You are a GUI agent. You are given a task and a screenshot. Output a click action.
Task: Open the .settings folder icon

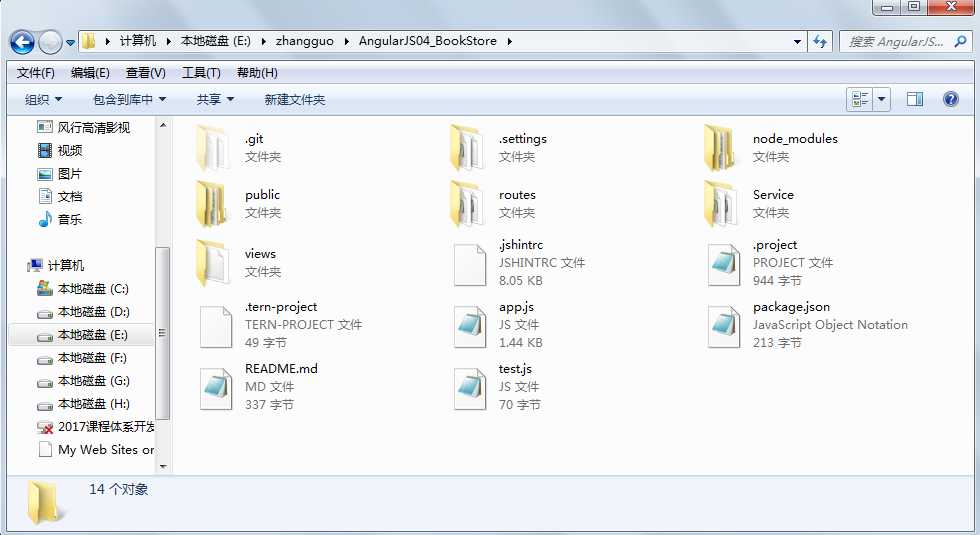pos(467,148)
